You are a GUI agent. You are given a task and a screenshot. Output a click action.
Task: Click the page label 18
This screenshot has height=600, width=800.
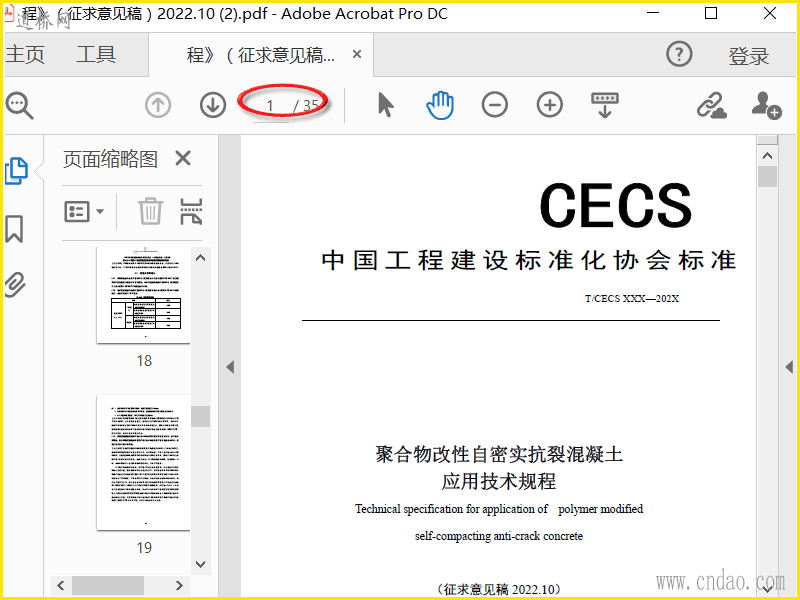click(144, 361)
